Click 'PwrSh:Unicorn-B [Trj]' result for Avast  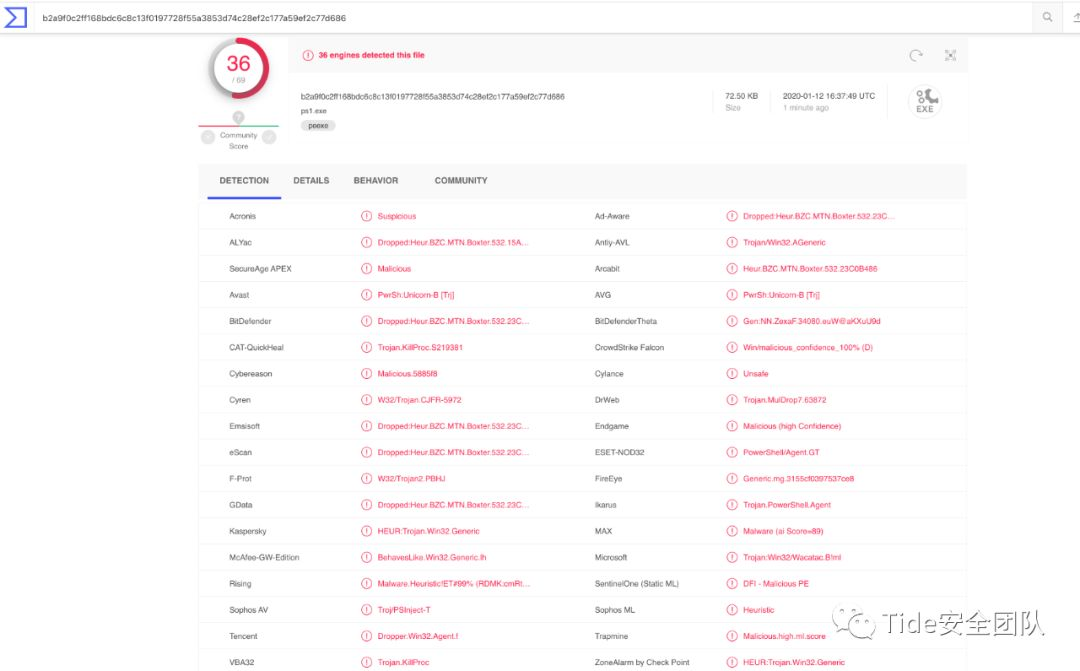(x=415, y=295)
